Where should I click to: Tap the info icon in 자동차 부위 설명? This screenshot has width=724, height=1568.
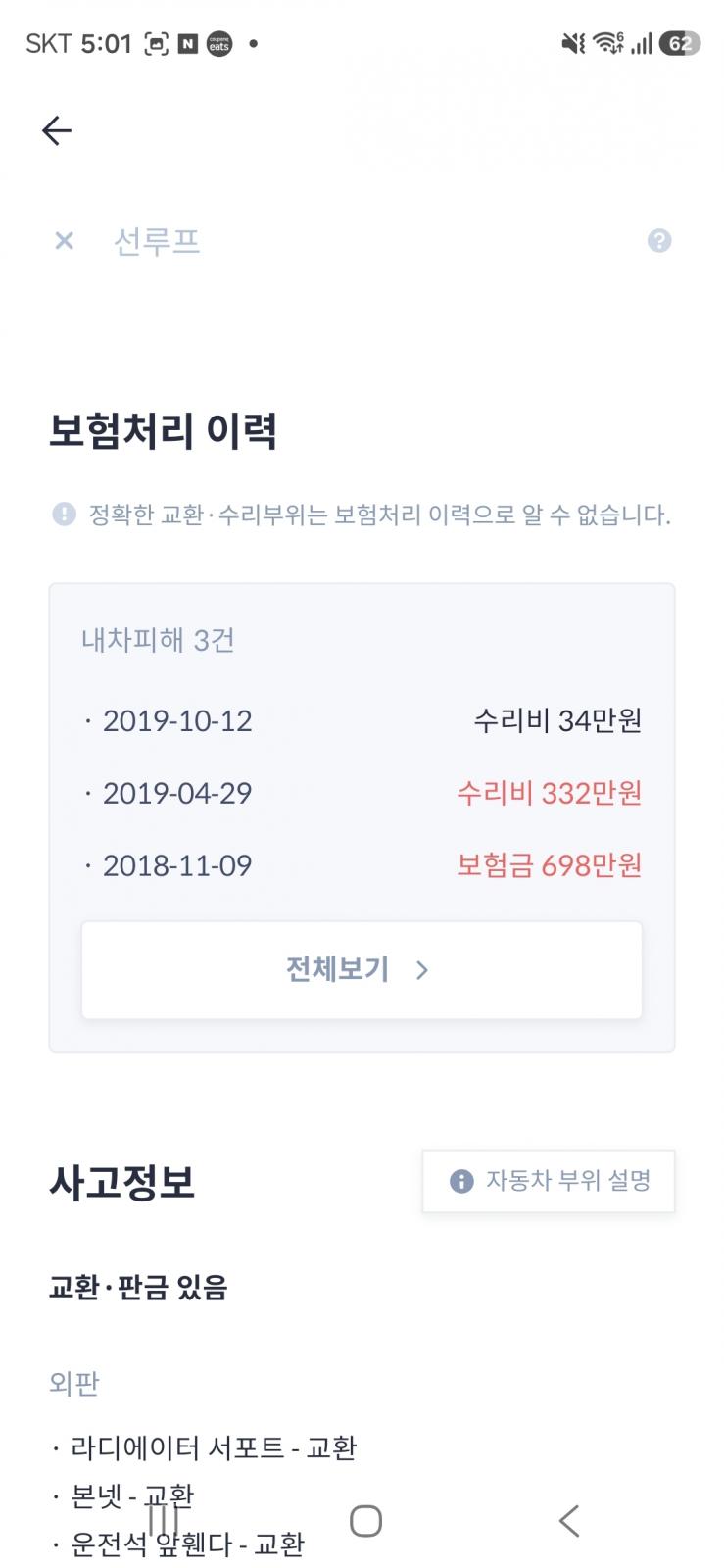coord(461,1181)
